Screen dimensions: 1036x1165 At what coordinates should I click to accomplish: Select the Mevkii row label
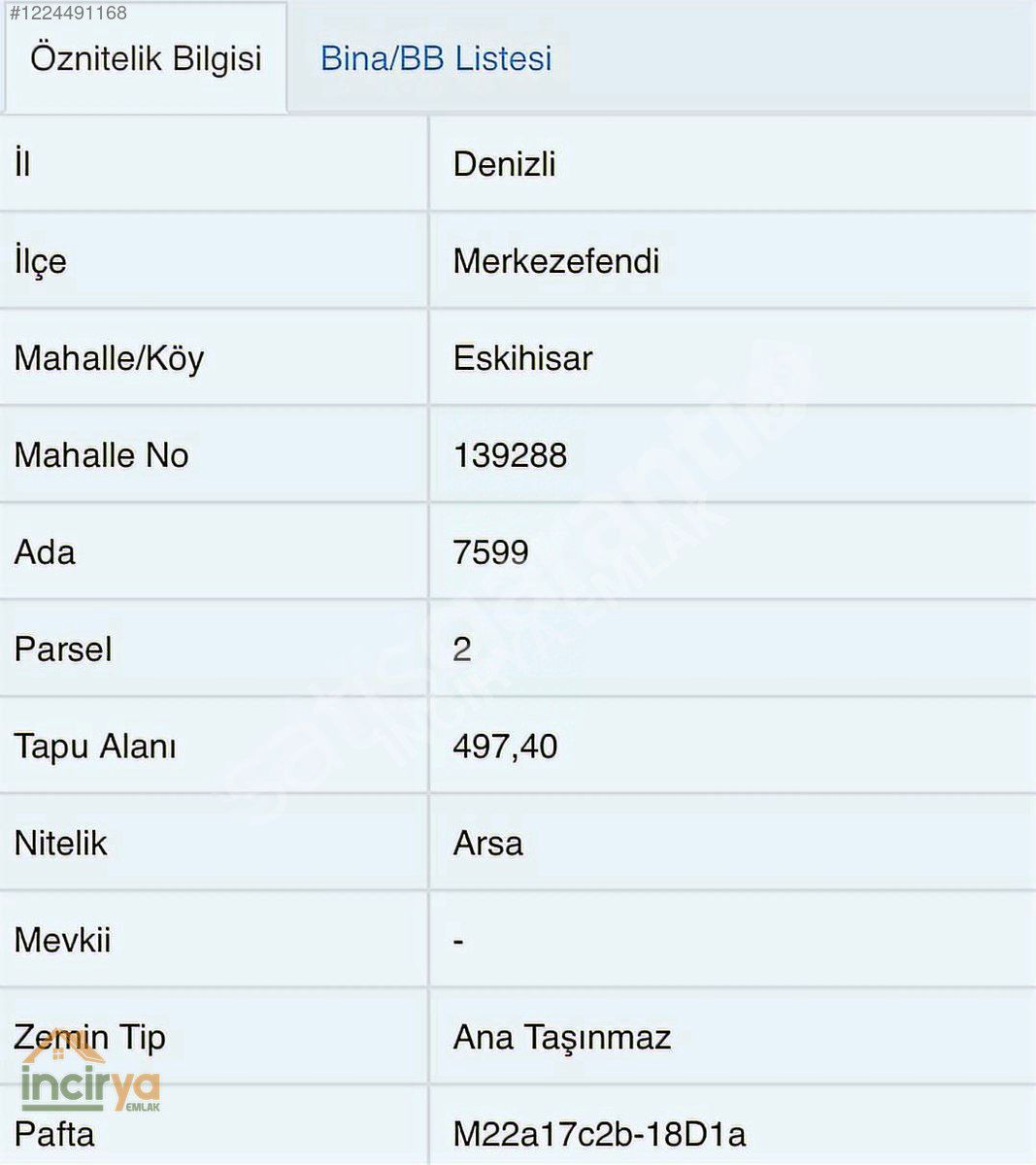point(62,941)
